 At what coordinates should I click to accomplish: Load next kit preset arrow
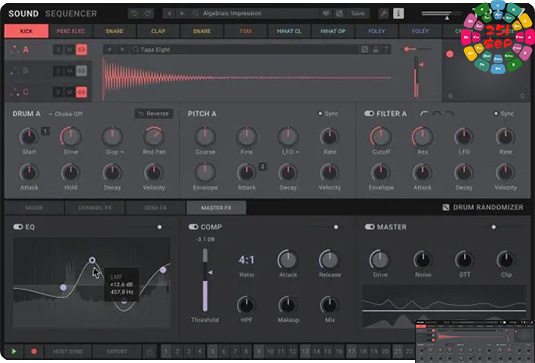point(182,13)
